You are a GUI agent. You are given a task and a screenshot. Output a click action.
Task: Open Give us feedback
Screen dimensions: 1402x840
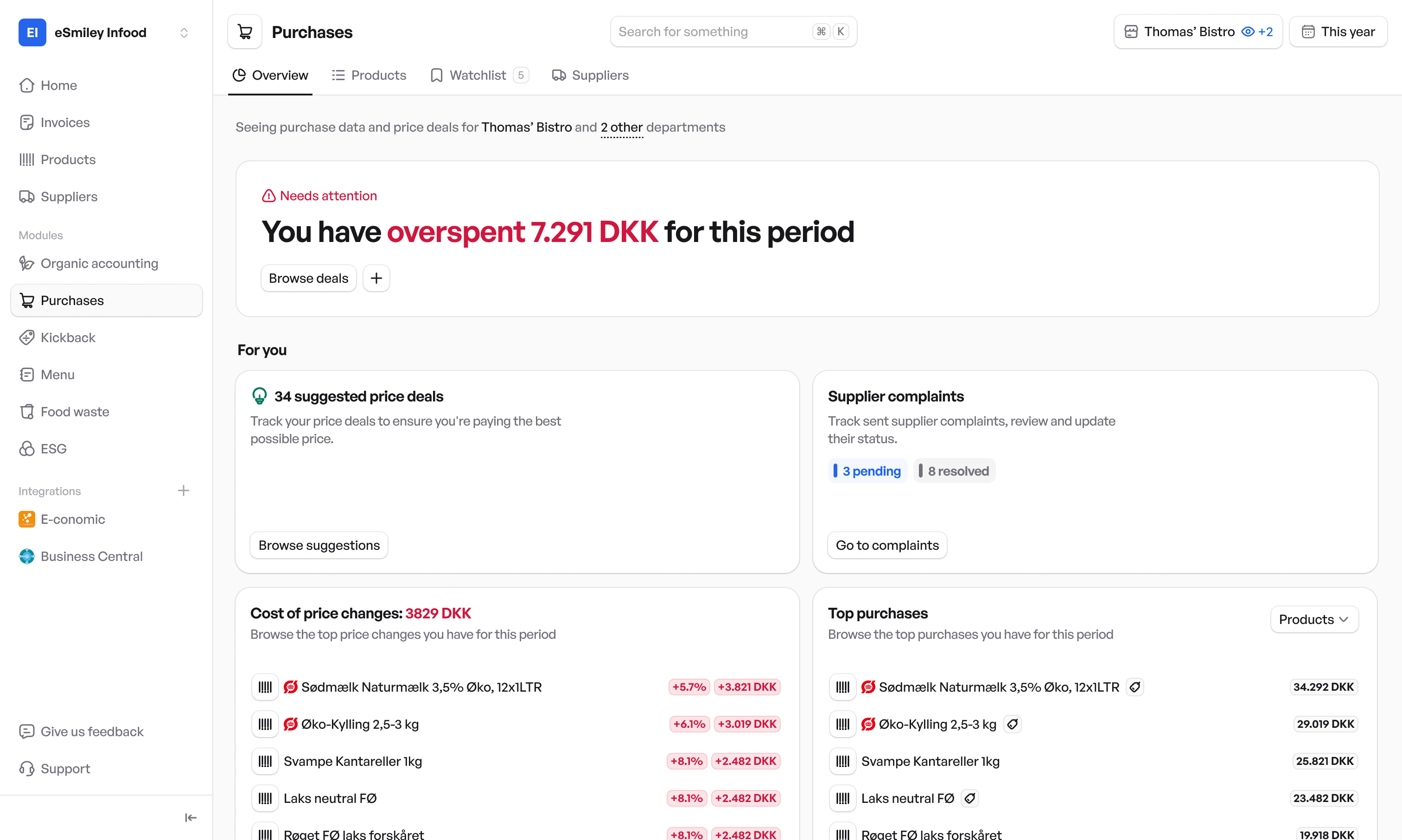tap(92, 732)
